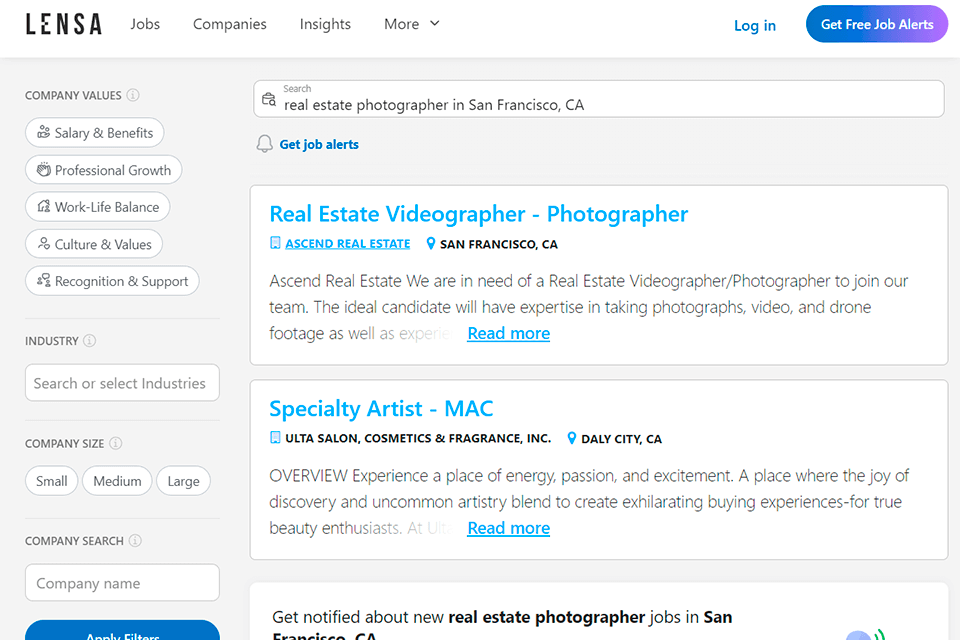Screen dimensions: 960x640
Task: Go to the Insights page
Action: [x=325, y=24]
